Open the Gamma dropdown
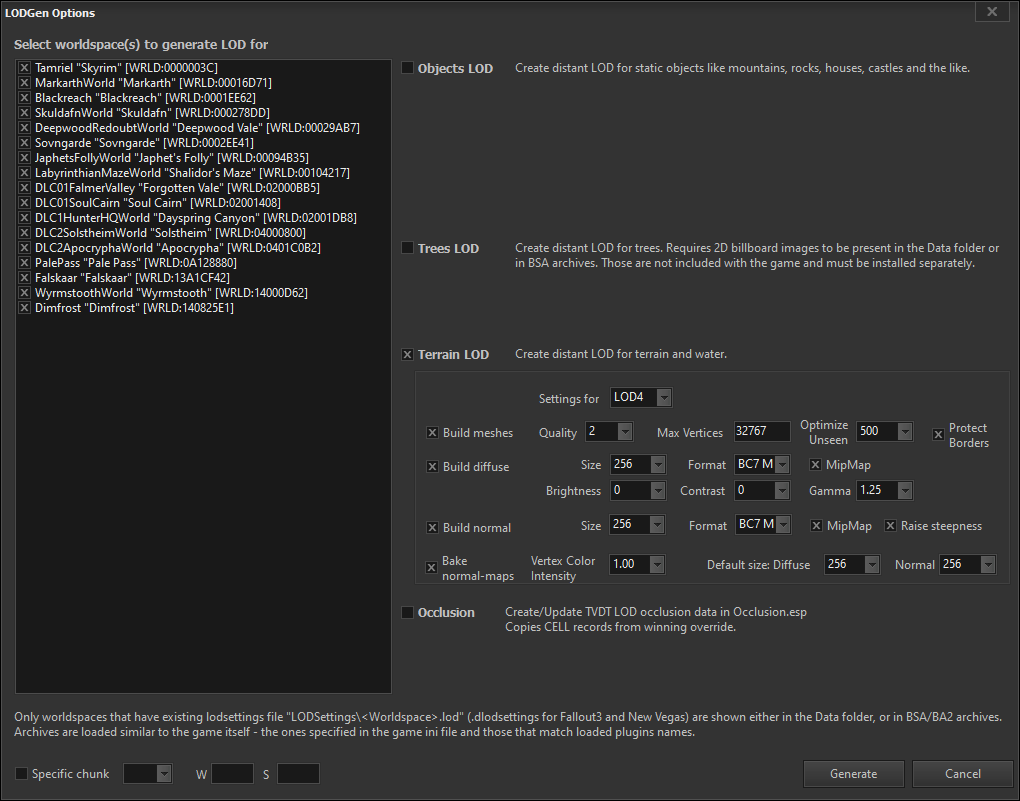This screenshot has height=801, width=1020. point(885,491)
